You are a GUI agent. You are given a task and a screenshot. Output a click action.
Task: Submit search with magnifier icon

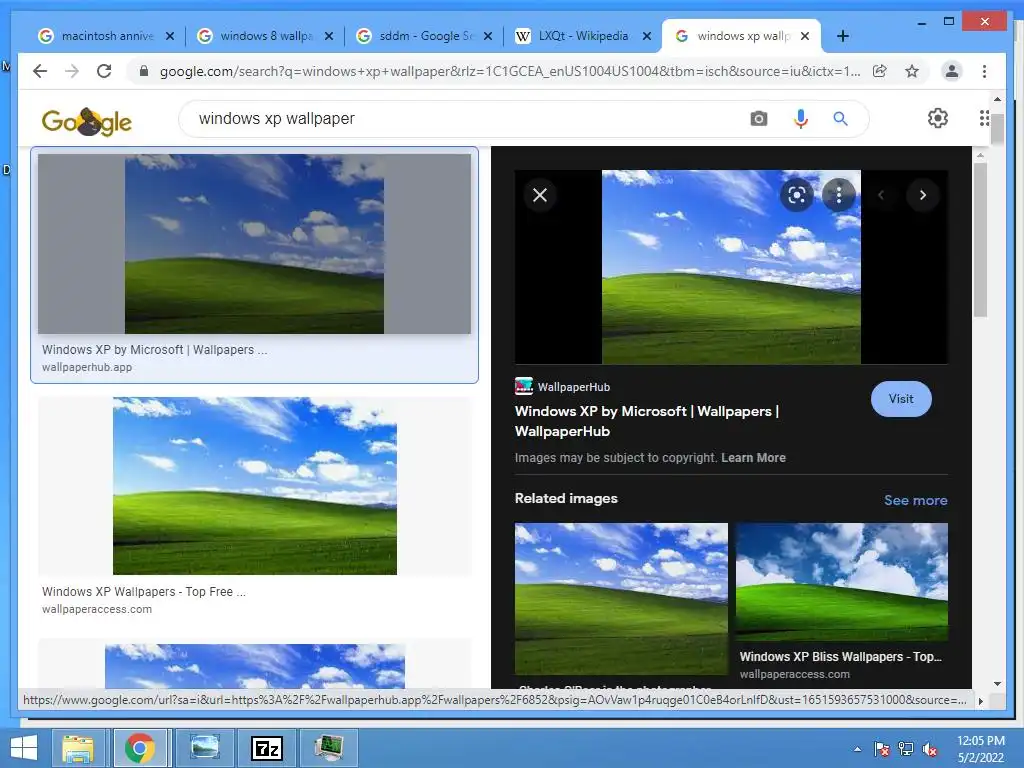tap(840, 119)
